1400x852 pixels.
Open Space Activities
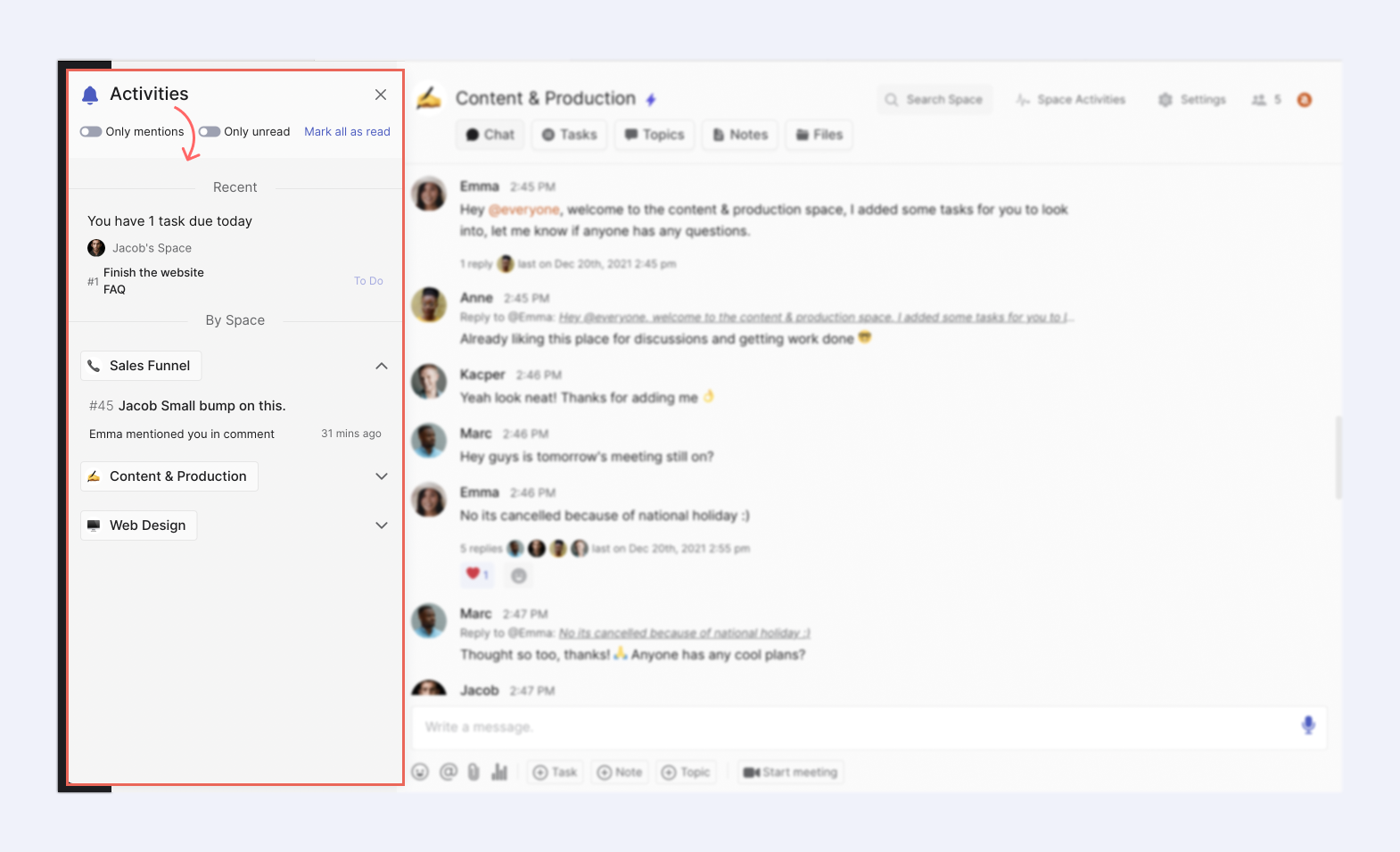pos(1071,100)
